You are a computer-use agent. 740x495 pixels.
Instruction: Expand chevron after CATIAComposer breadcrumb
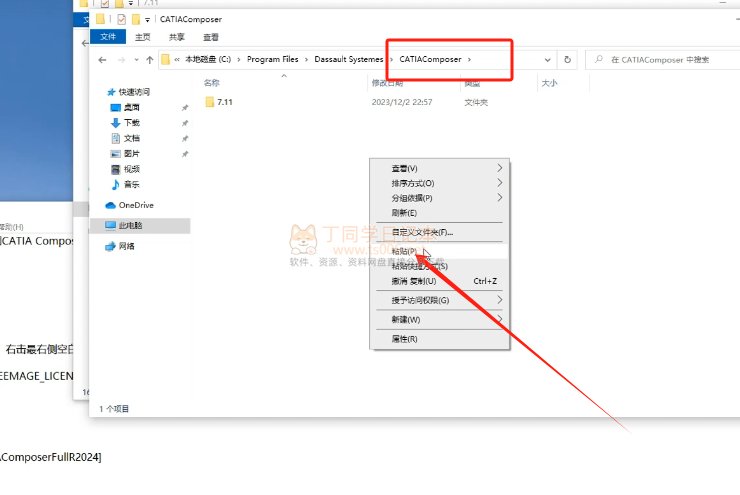pyautogui.click(x=469, y=59)
